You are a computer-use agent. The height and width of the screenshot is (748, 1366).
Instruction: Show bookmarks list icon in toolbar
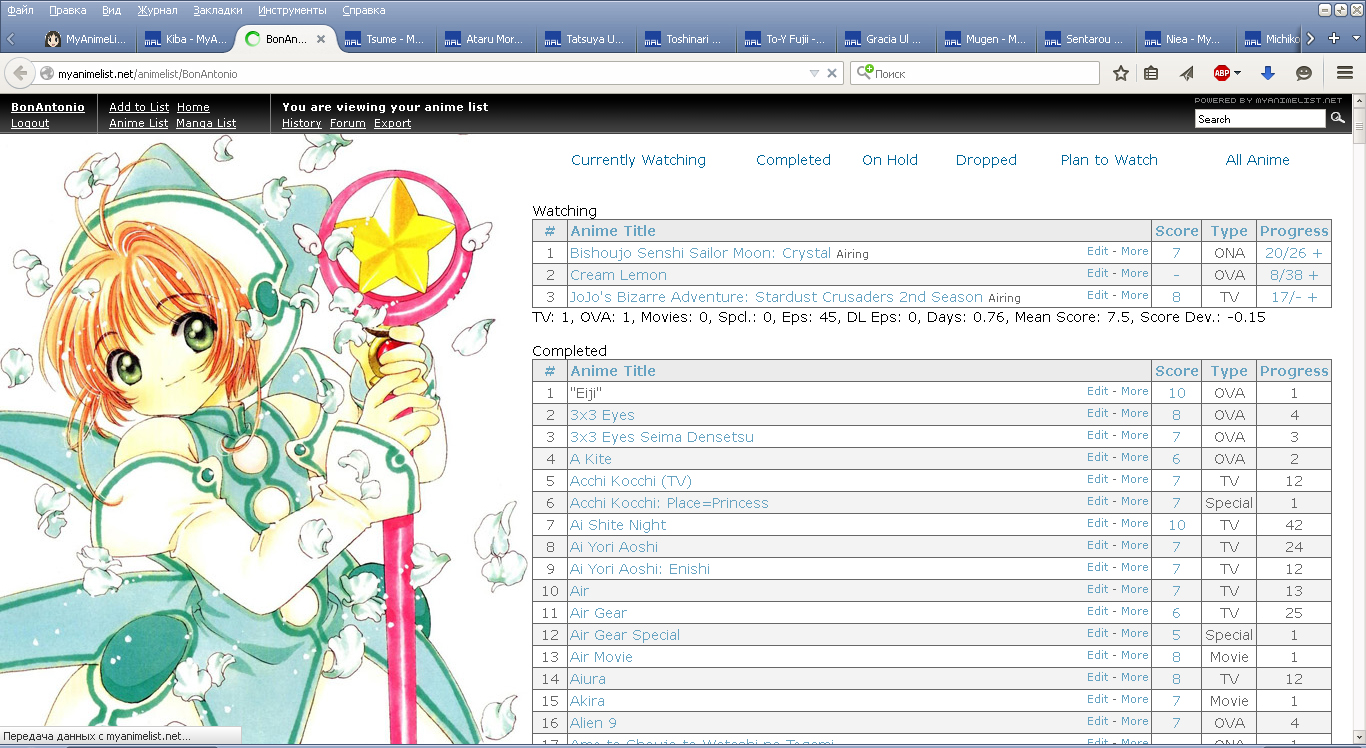click(1151, 73)
